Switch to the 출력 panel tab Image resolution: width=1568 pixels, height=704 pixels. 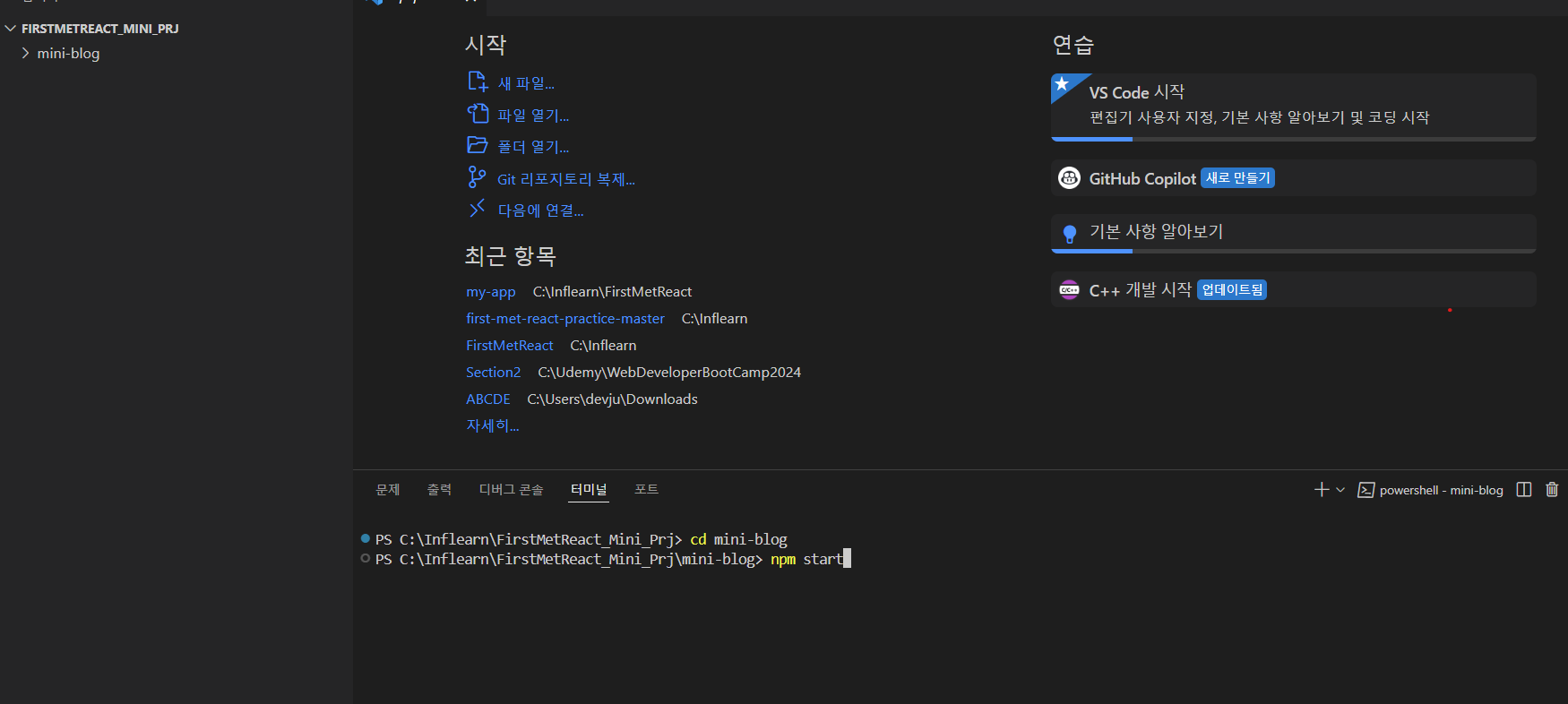pyautogui.click(x=439, y=490)
